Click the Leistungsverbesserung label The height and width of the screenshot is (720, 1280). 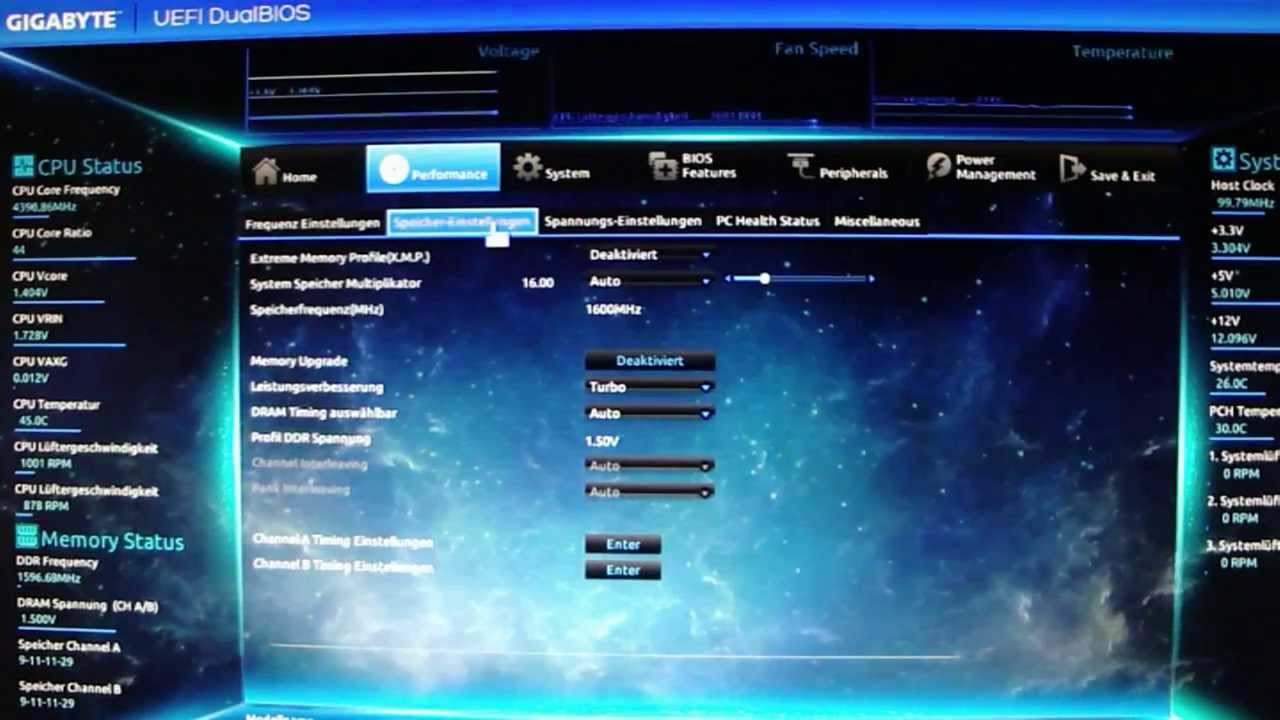(317, 387)
